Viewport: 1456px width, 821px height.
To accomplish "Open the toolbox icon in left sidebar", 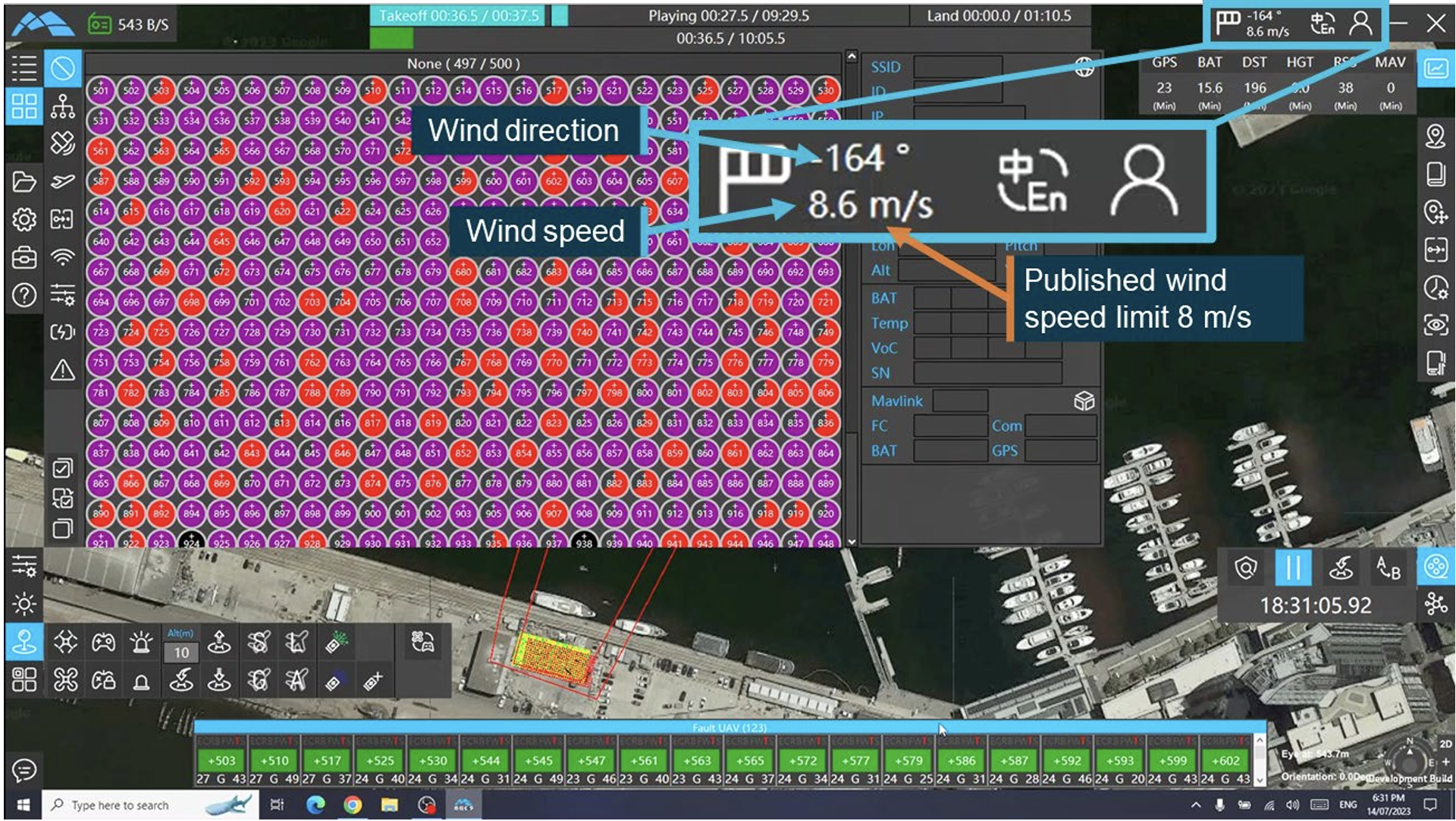I will click(x=24, y=258).
